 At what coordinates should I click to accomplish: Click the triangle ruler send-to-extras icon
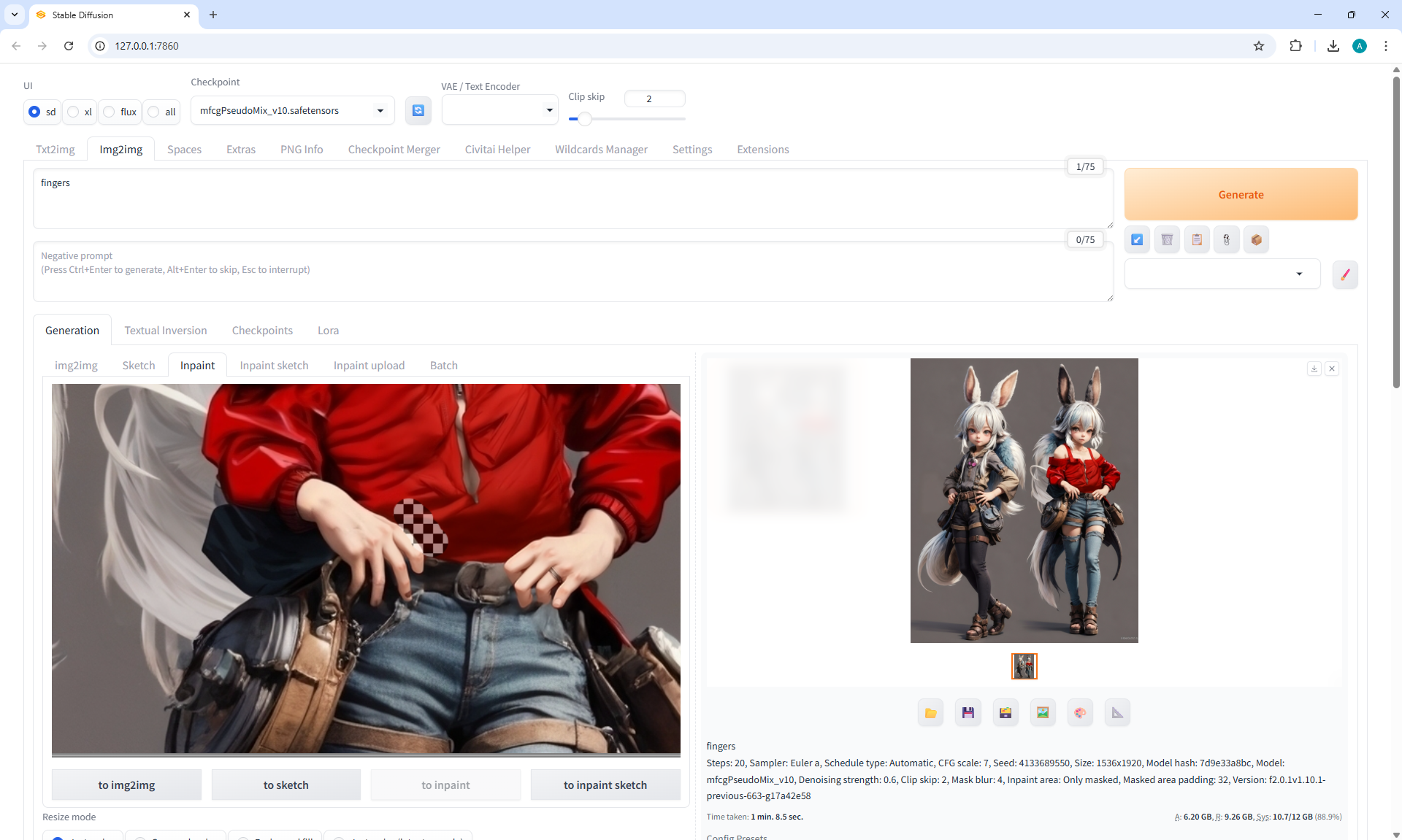1117,713
